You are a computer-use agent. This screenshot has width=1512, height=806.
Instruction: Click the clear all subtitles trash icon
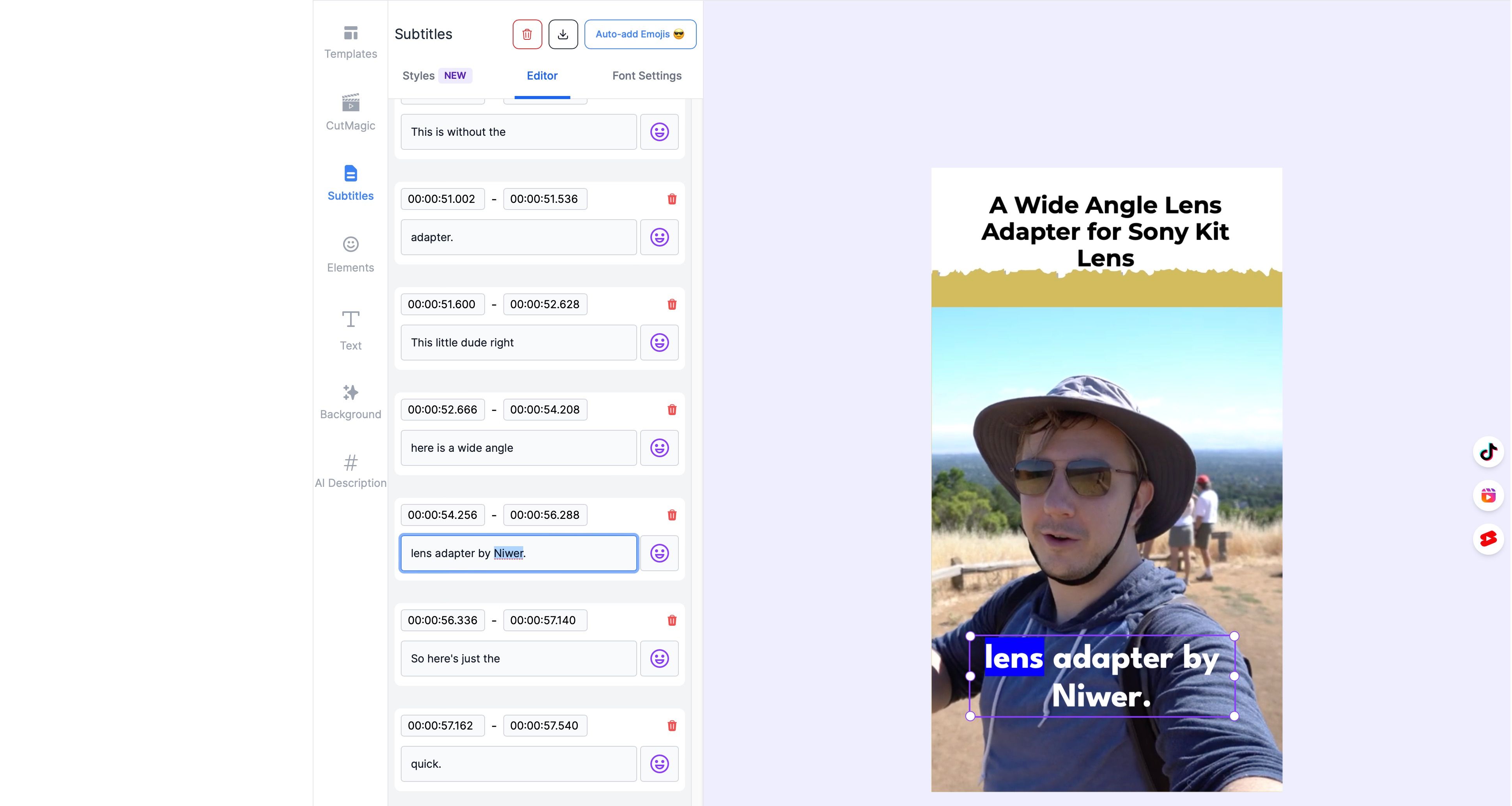pos(527,34)
